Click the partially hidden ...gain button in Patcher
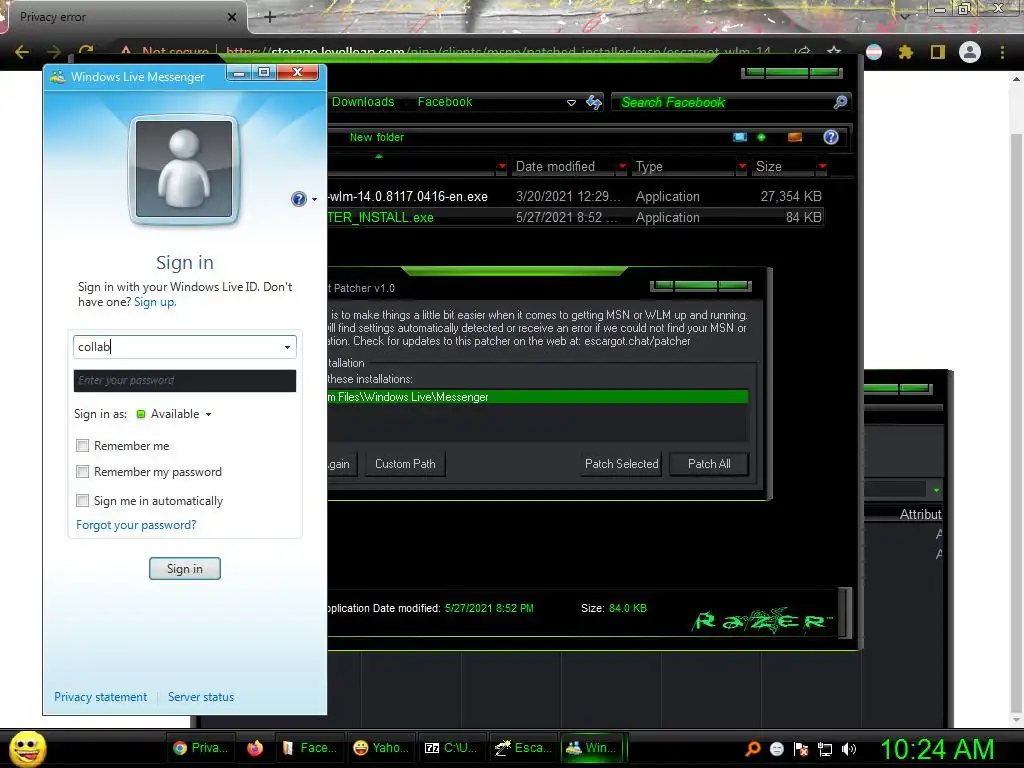The image size is (1024, 768). pos(342,464)
